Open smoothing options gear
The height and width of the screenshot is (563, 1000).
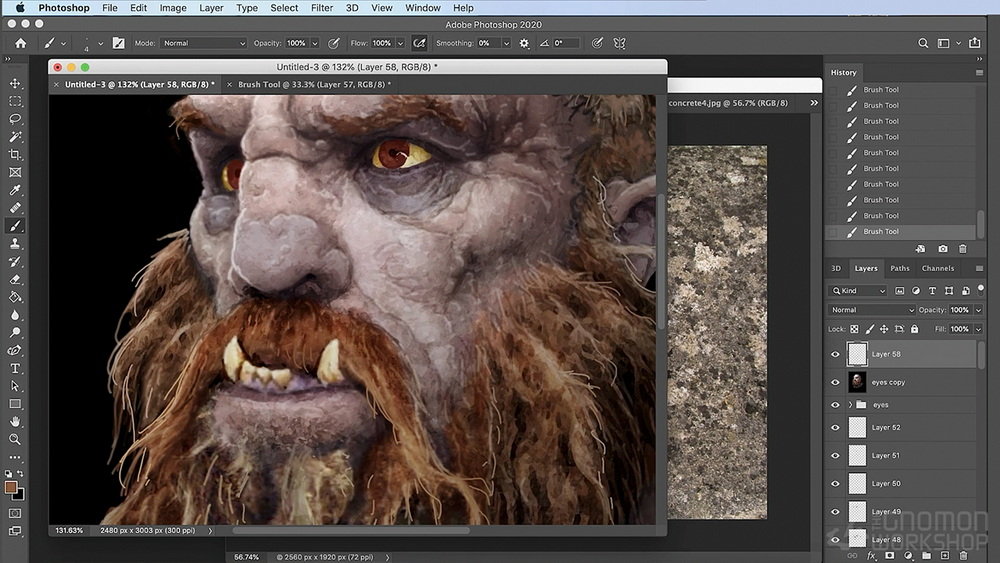coord(524,43)
